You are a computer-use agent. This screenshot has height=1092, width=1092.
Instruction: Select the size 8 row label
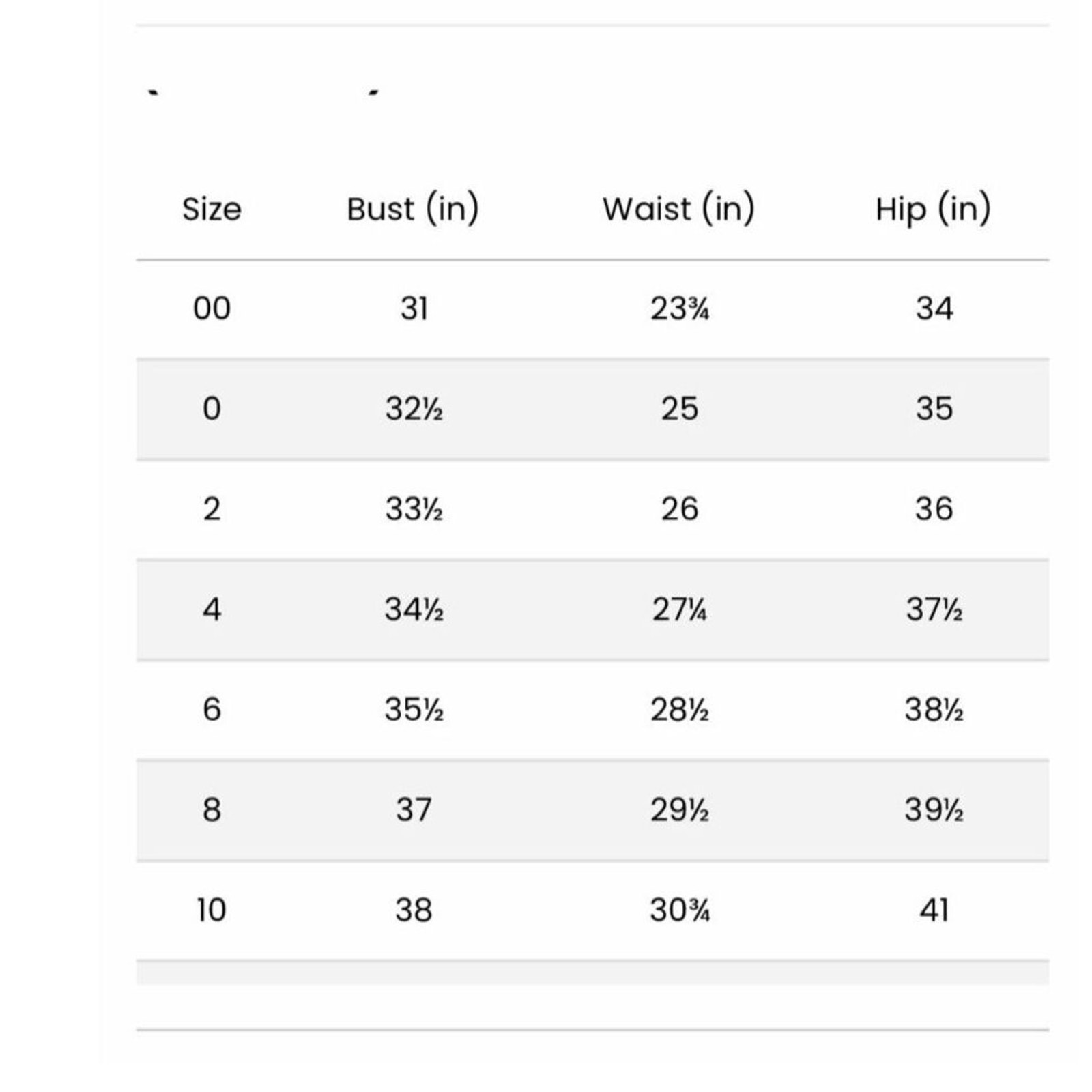point(212,809)
